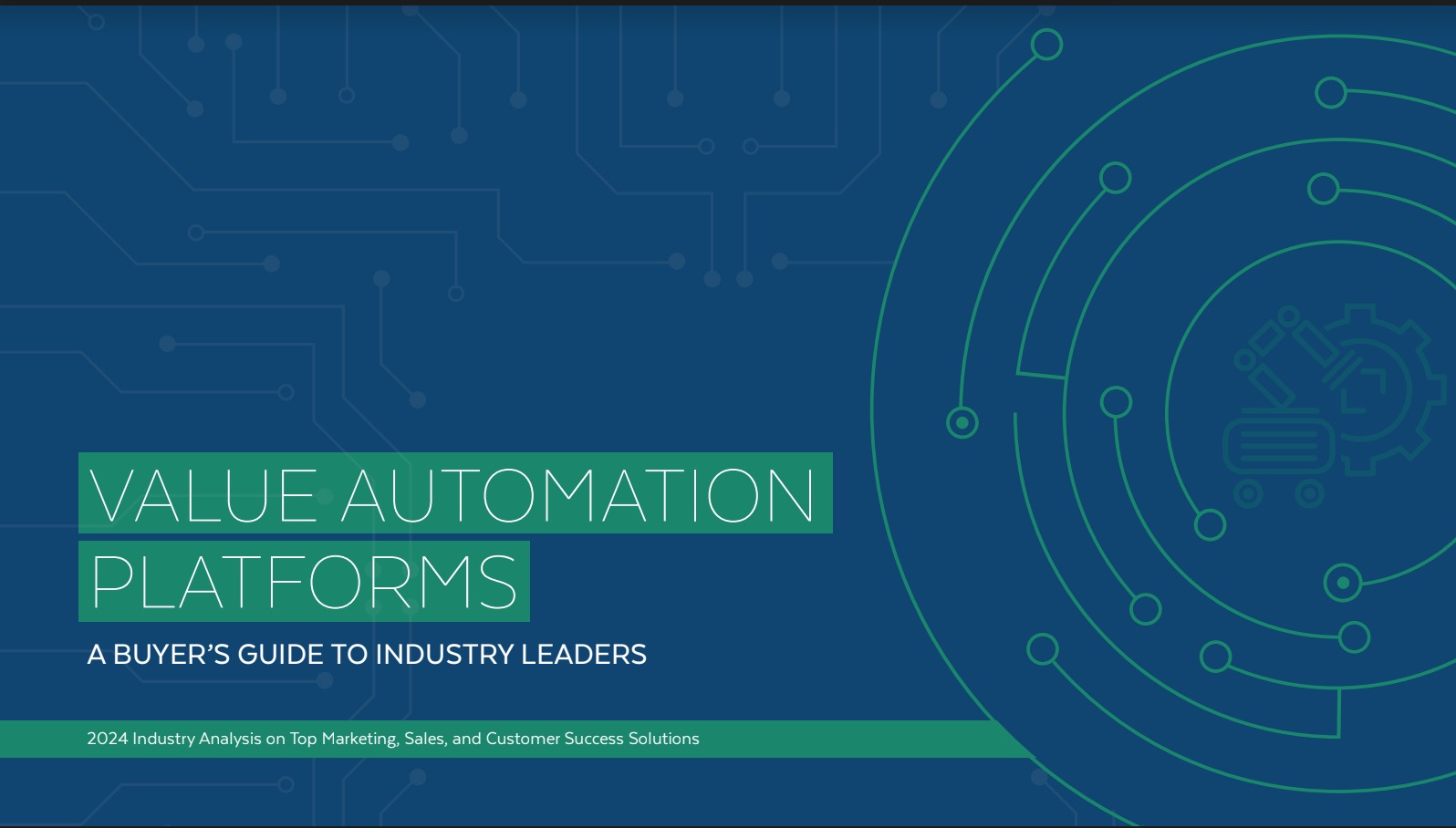Viewport: 1456px width, 828px height.
Task: Select the word VALUE in the title
Action: pyautogui.click(x=203, y=496)
